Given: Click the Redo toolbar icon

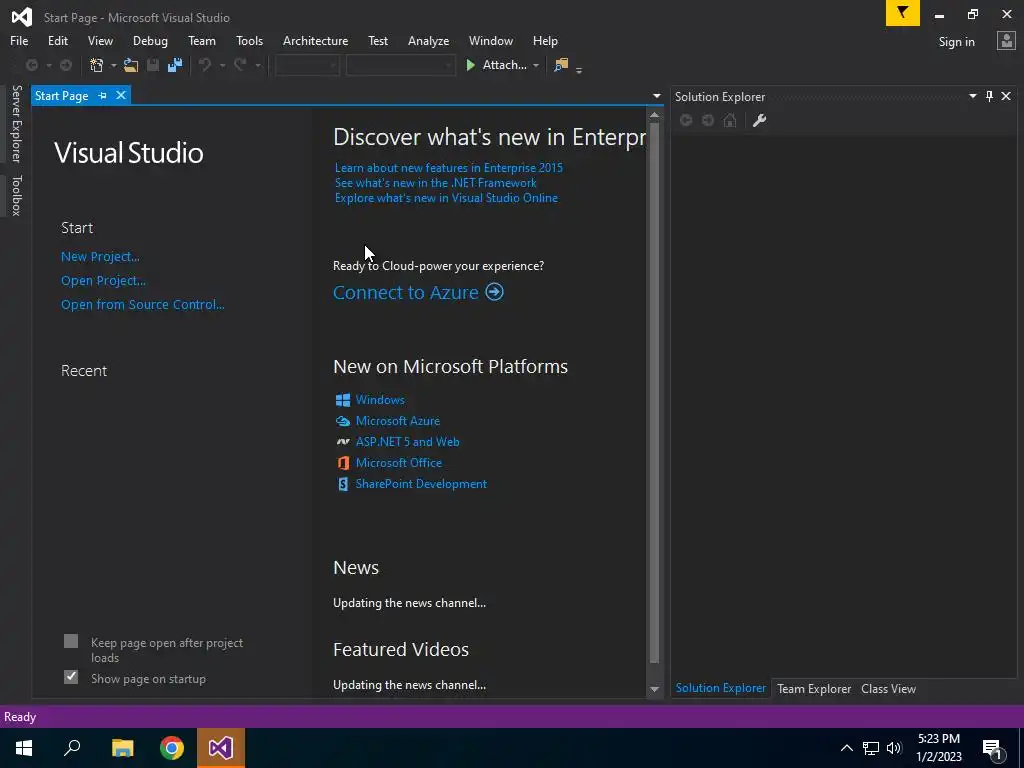Looking at the screenshot, I should coord(240,65).
